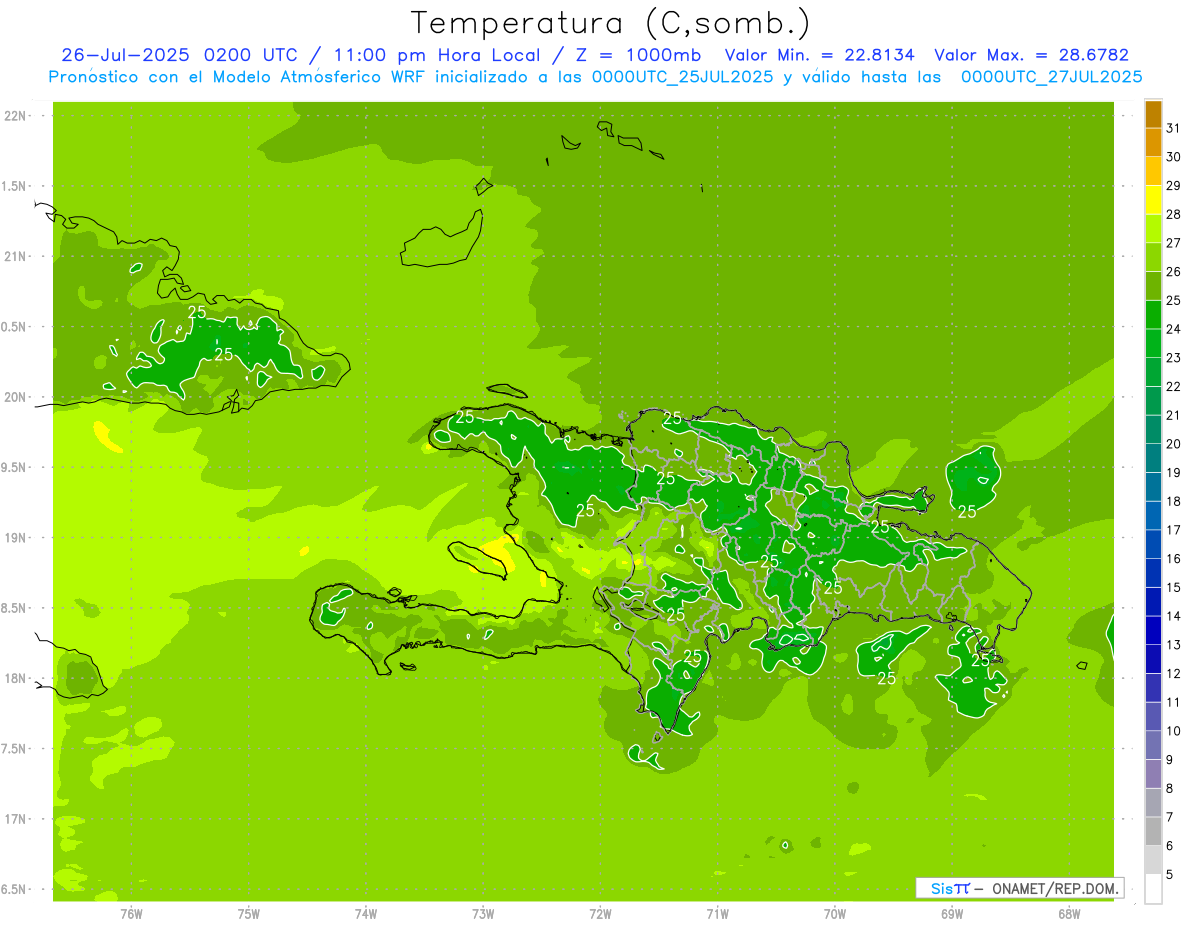The image size is (1200, 927).
Task: Select the 'Valor Max. = 28.6782' readout
Action: tap(1032, 55)
